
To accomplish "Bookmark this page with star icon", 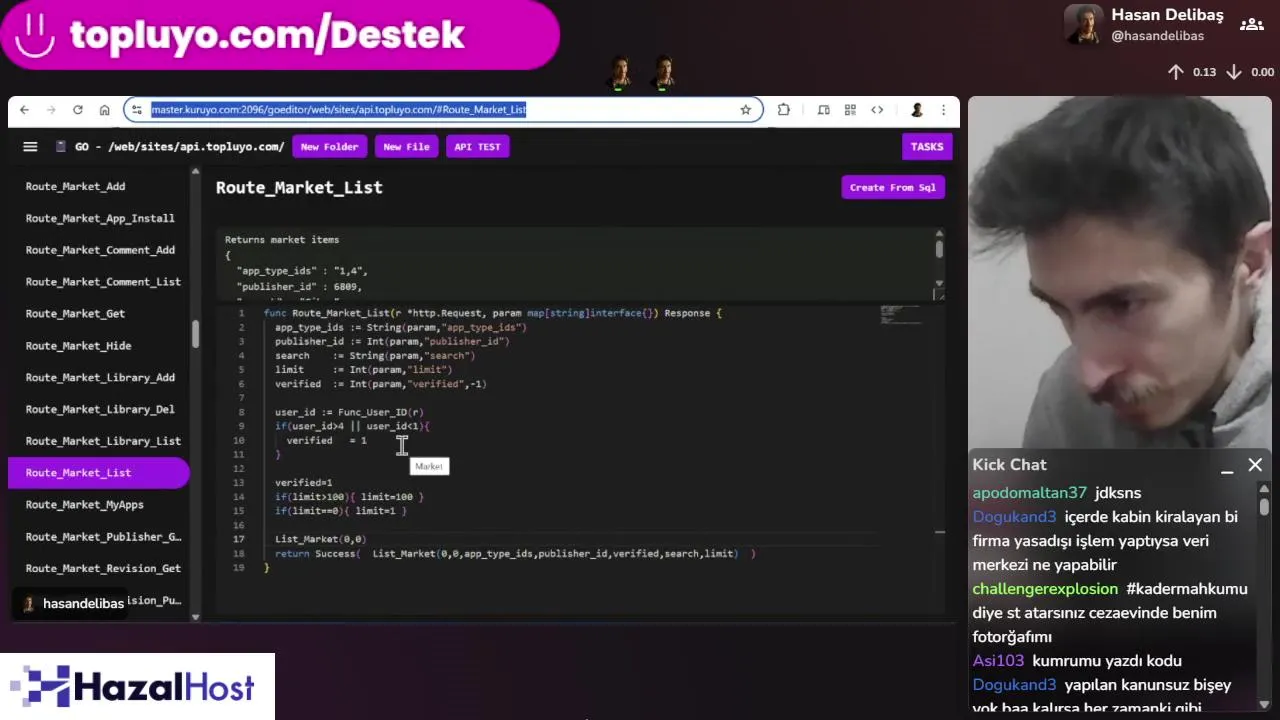I will point(745,110).
